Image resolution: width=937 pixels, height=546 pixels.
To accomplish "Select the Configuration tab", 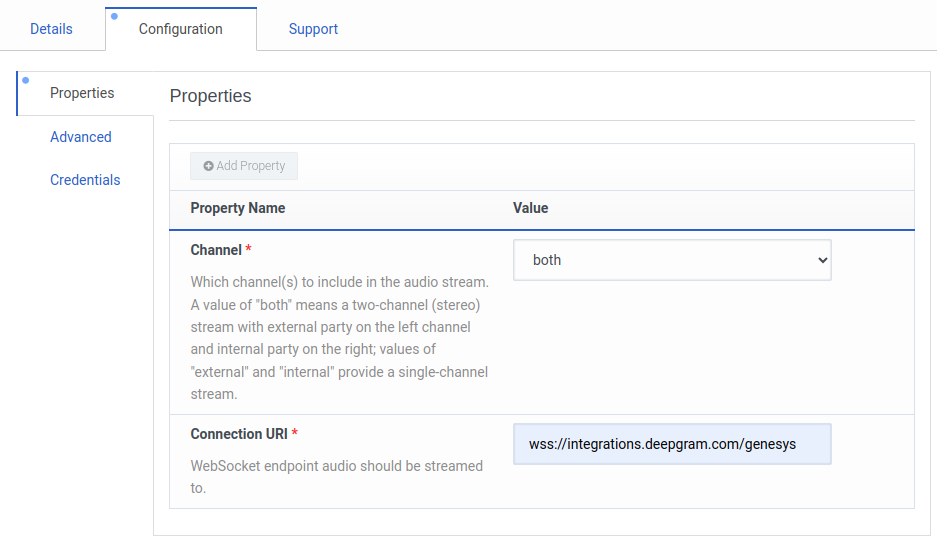I will (x=181, y=29).
